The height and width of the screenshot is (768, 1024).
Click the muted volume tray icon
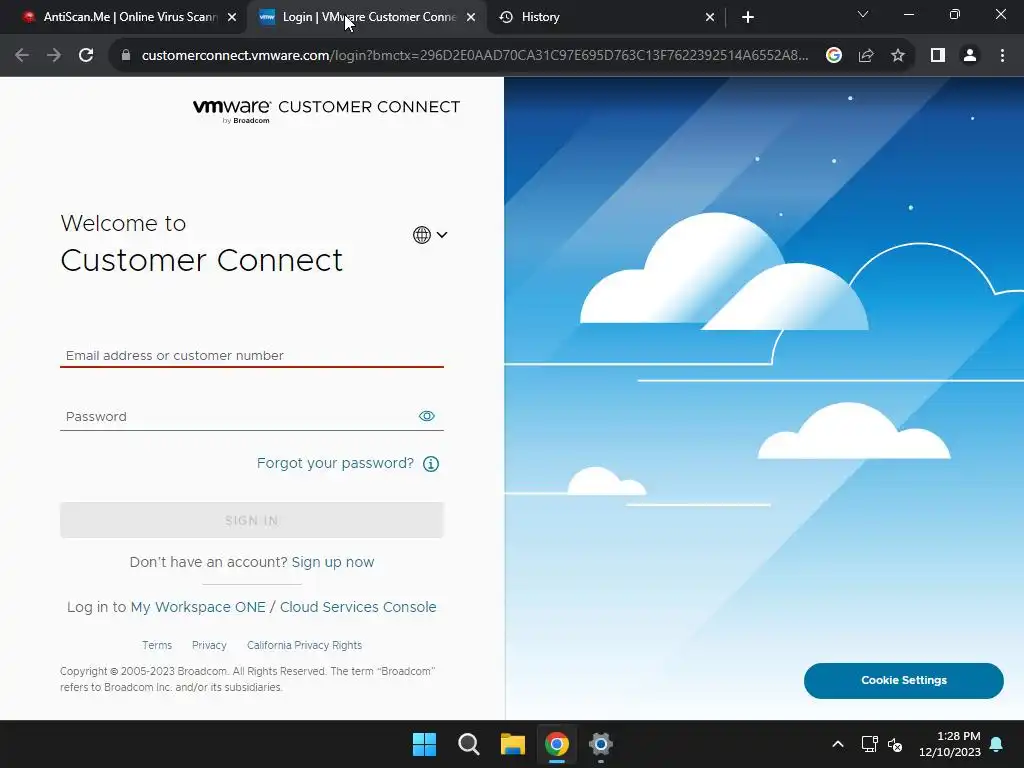[895, 744]
